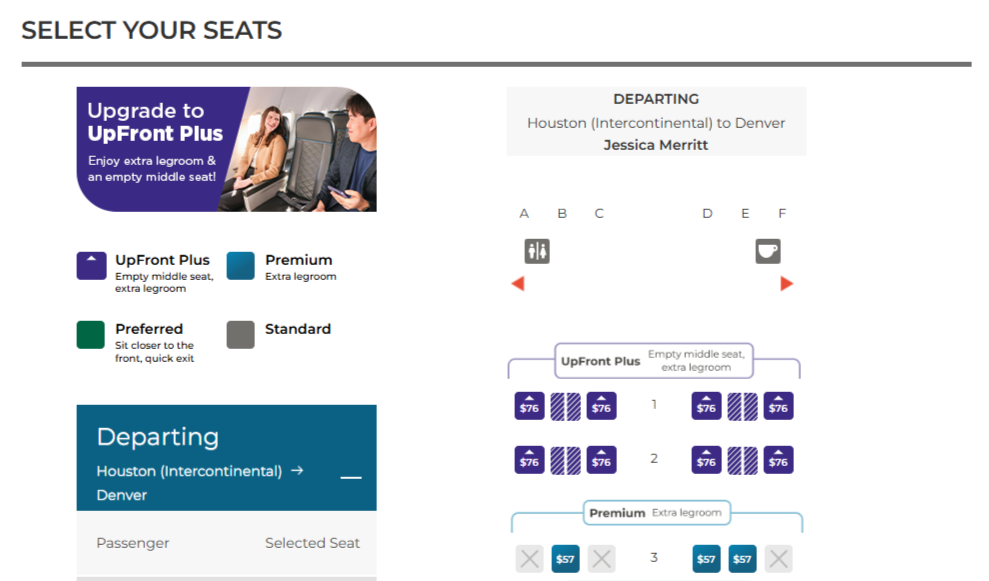Click the Preferred green legend swatch
Viewport: 989px width, 581px height.
[x=91, y=335]
